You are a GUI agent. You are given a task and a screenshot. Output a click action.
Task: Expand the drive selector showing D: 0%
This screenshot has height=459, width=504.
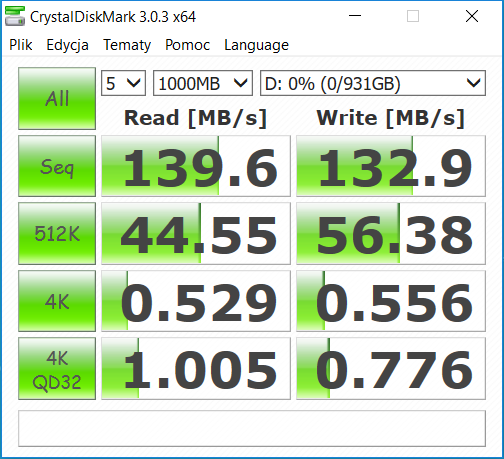[x=373, y=83]
